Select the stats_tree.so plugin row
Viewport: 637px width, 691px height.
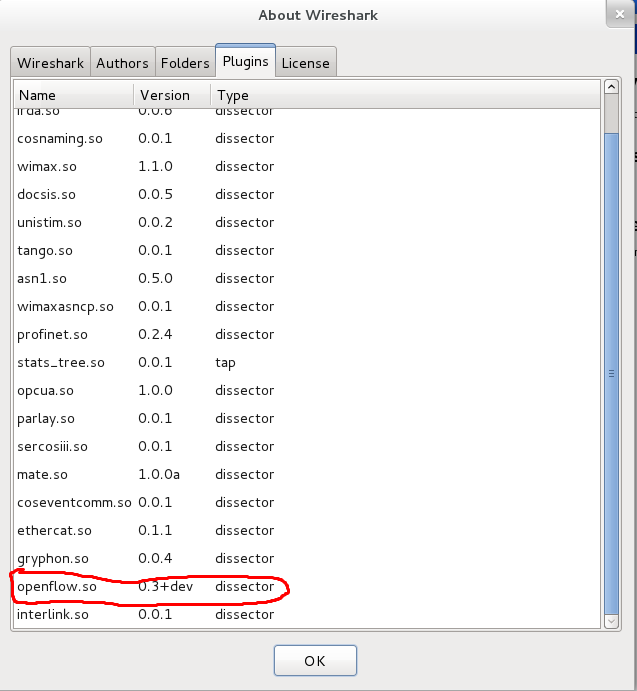[307, 362]
